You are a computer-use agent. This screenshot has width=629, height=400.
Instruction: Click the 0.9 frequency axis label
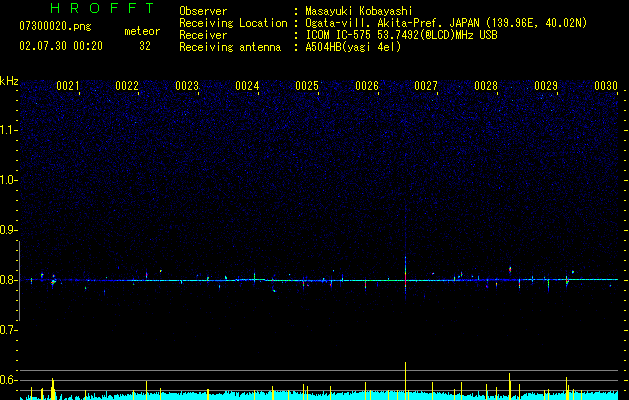click(8, 230)
